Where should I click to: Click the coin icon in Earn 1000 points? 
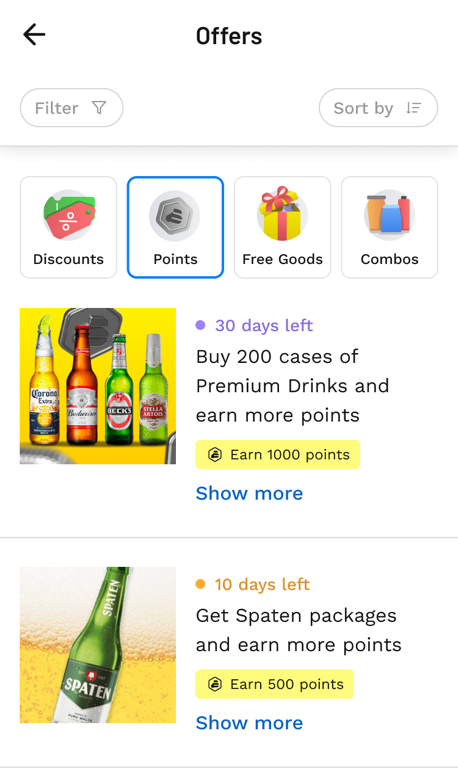[x=215, y=454]
